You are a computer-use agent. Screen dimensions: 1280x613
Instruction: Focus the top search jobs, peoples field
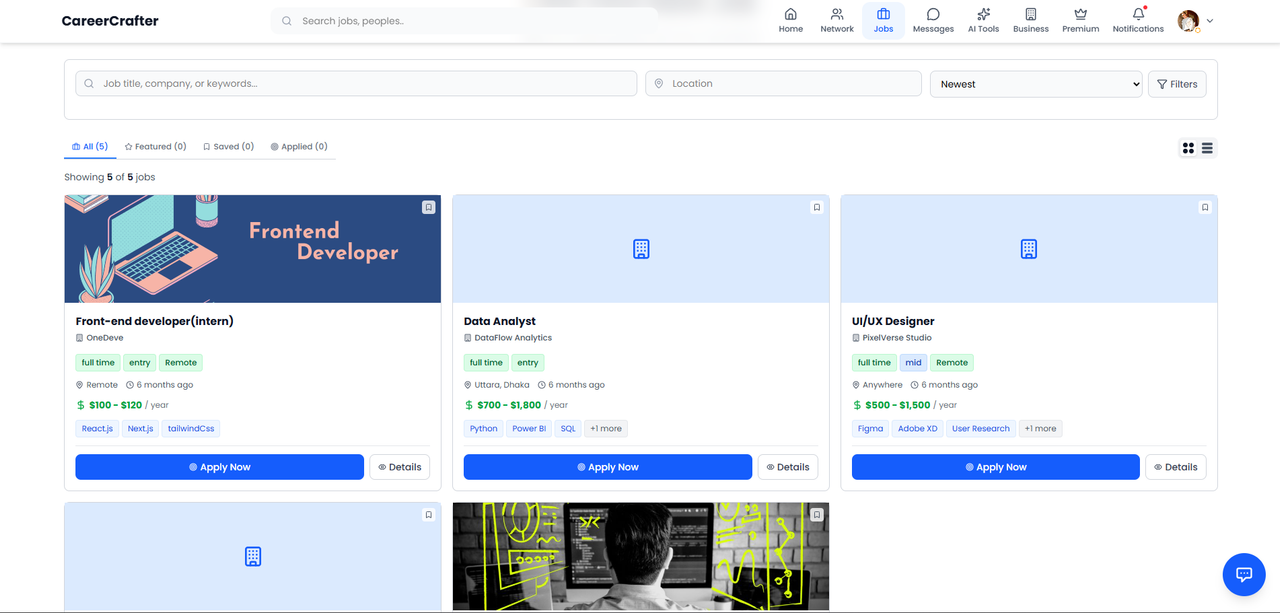[464, 20]
